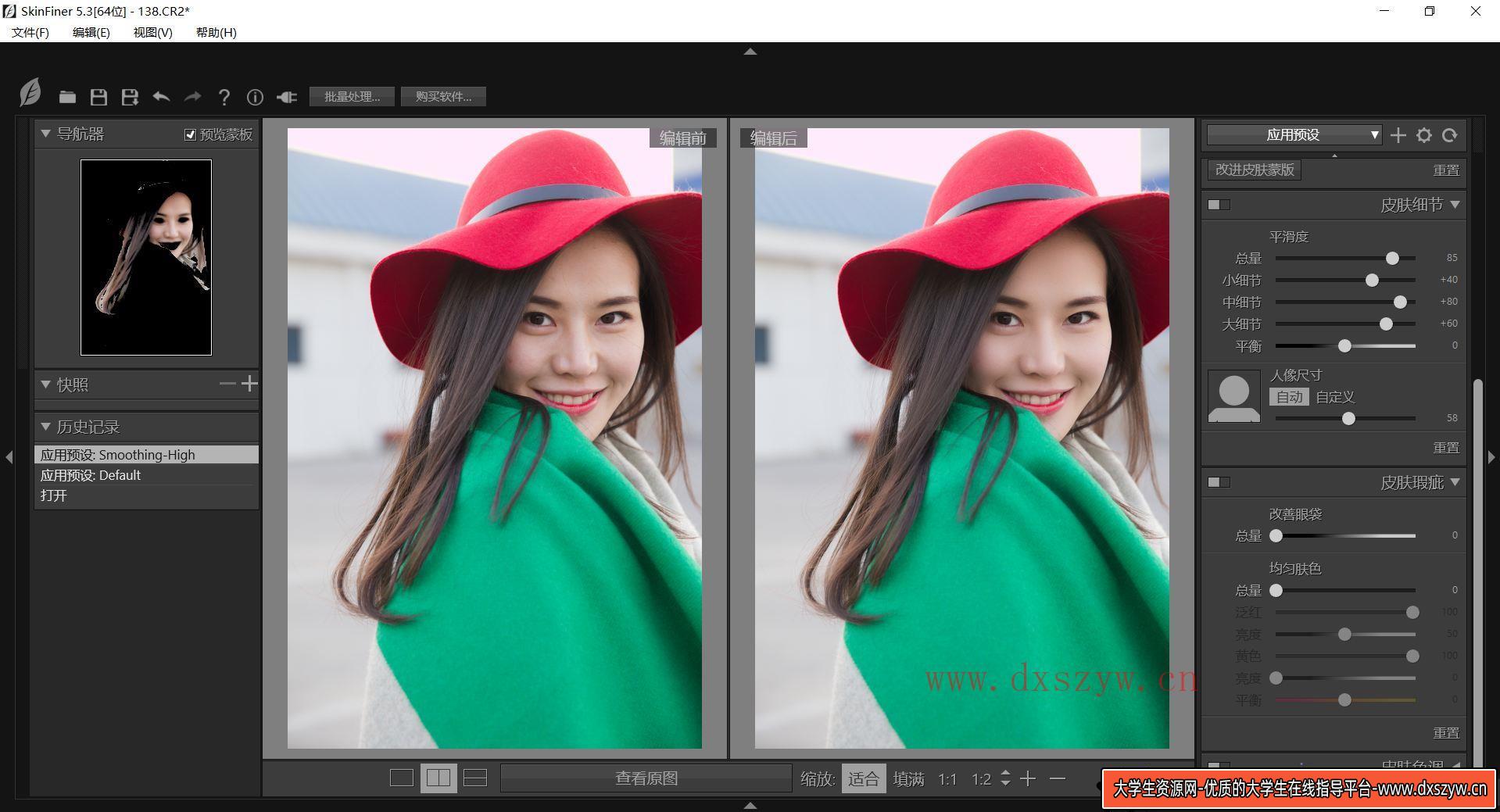Reset the 皮肤细节 section with 重置
This screenshot has width=1500, height=812.
coord(1446,448)
